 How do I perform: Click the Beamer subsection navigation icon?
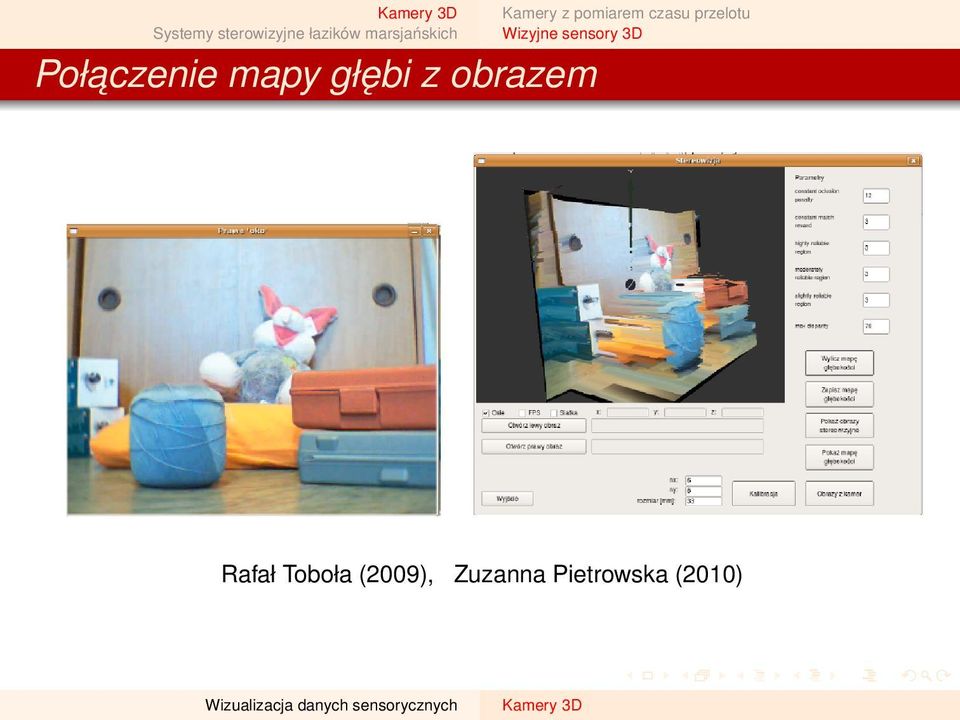tap(759, 676)
